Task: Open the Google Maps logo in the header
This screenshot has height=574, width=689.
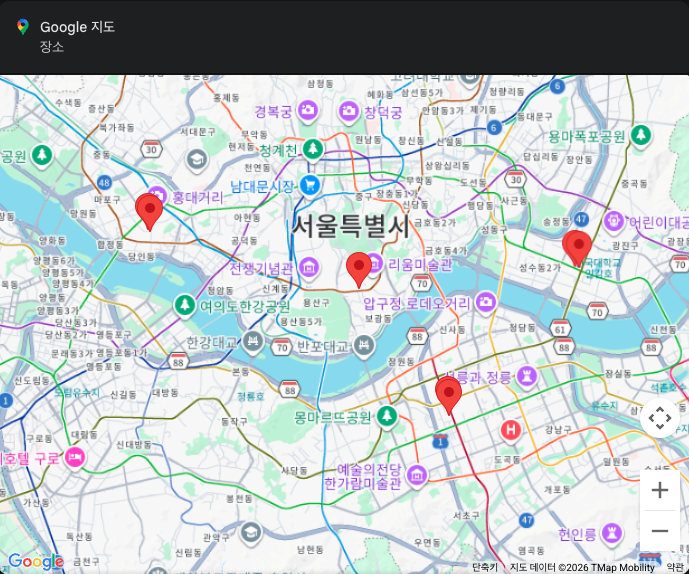Action: (x=23, y=27)
